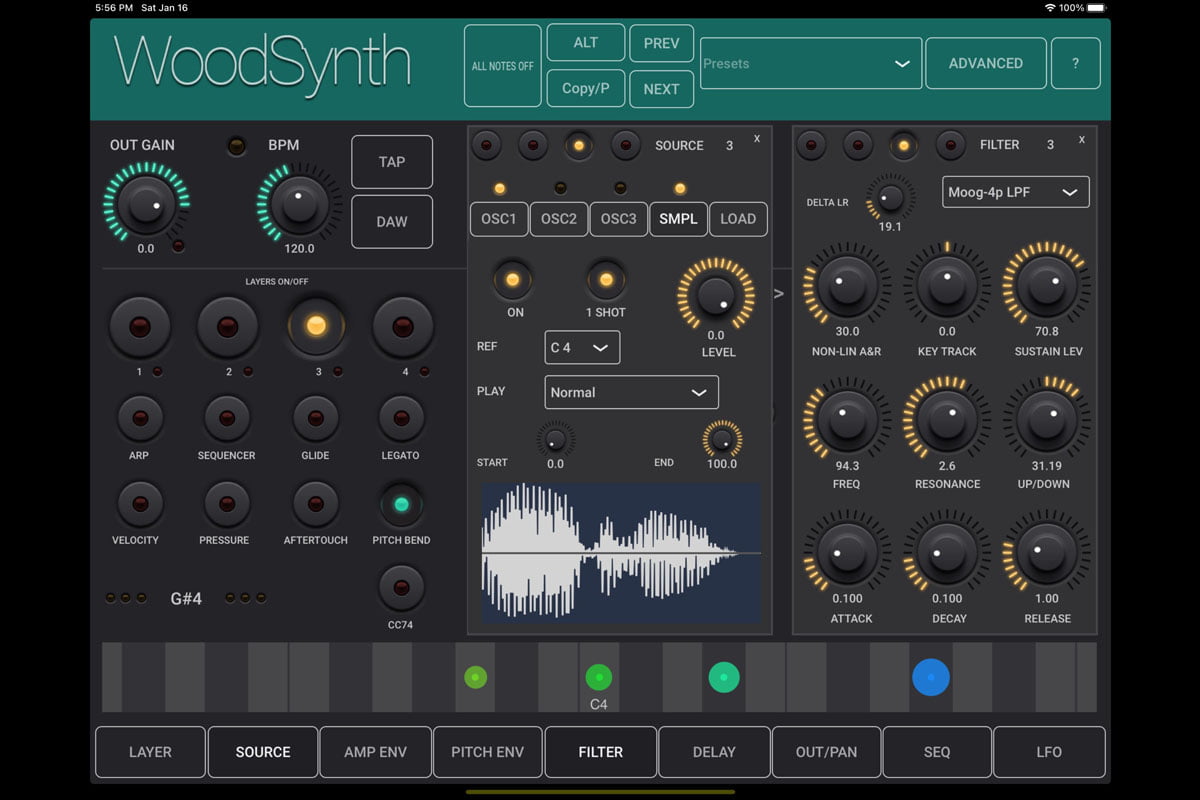Toggle the 1 SHOT light button
1200x800 pixels.
pos(605,280)
